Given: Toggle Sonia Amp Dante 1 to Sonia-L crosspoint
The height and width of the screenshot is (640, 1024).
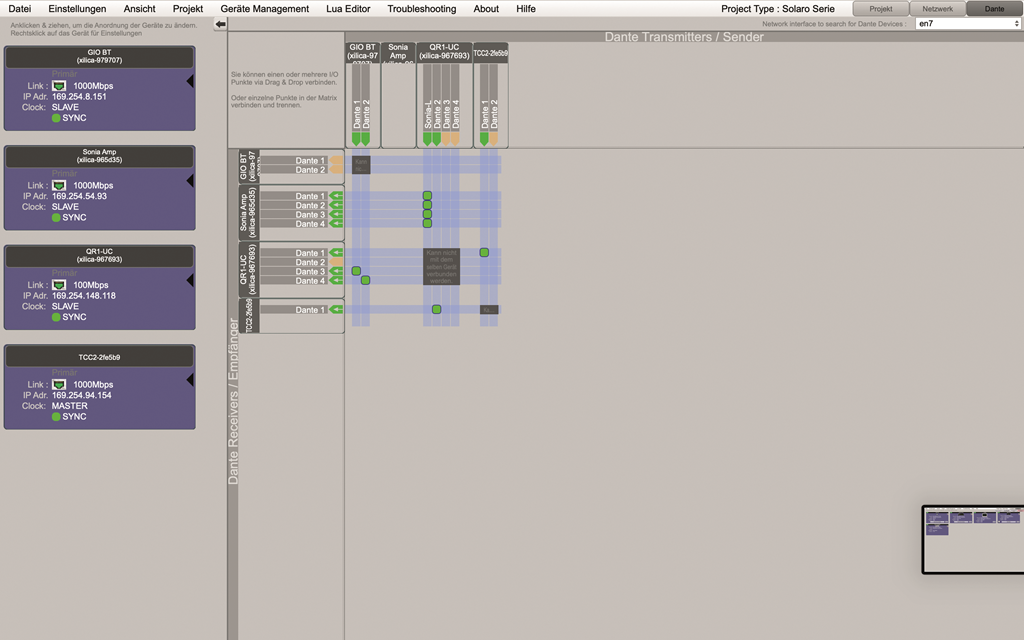Looking at the screenshot, I should tap(427, 196).
